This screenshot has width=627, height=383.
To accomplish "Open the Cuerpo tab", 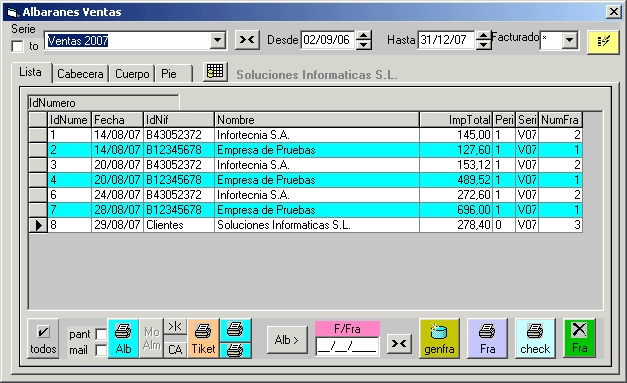I will (x=132, y=74).
